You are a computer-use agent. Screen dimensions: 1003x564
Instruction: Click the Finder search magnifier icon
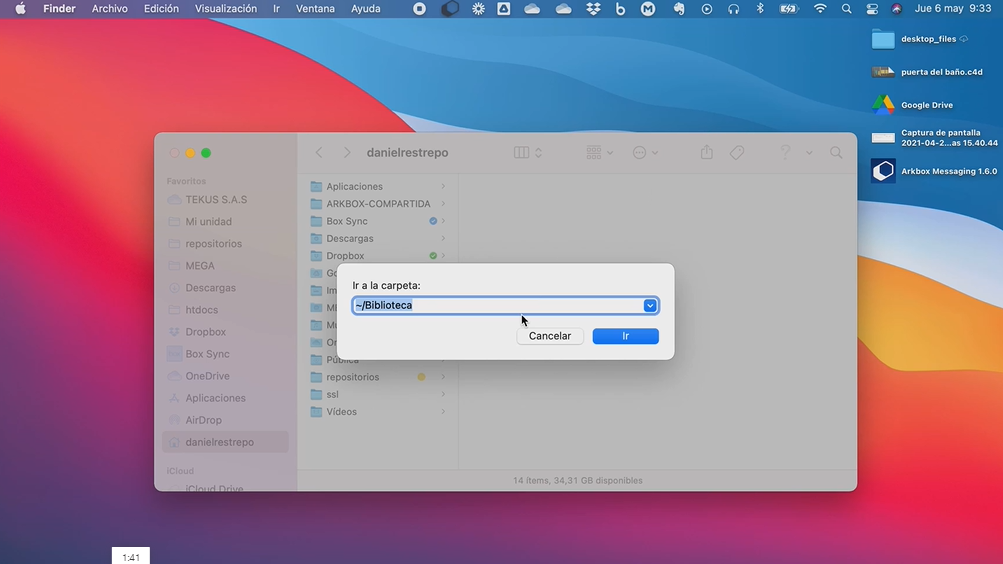(836, 153)
